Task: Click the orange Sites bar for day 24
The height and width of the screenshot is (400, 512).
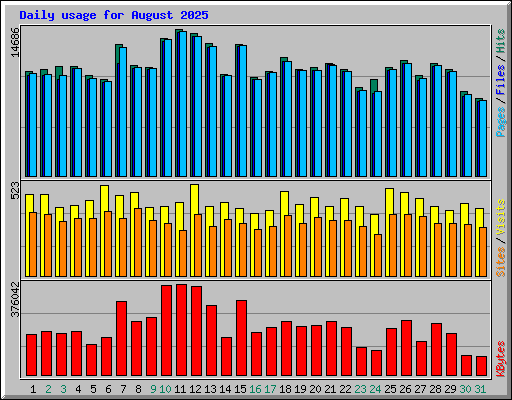Action: click(378, 255)
